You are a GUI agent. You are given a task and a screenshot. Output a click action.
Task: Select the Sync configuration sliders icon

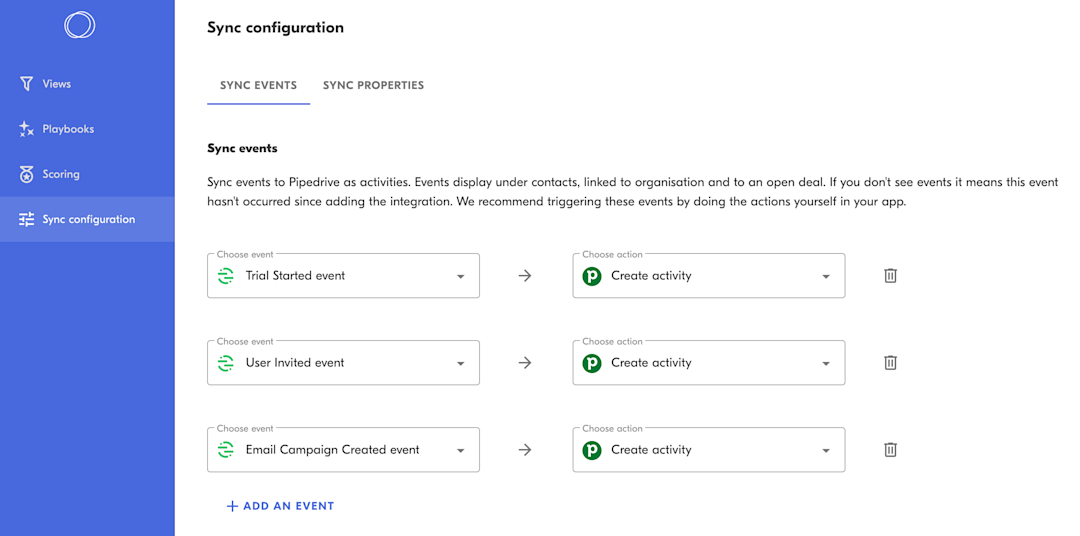(x=27, y=219)
